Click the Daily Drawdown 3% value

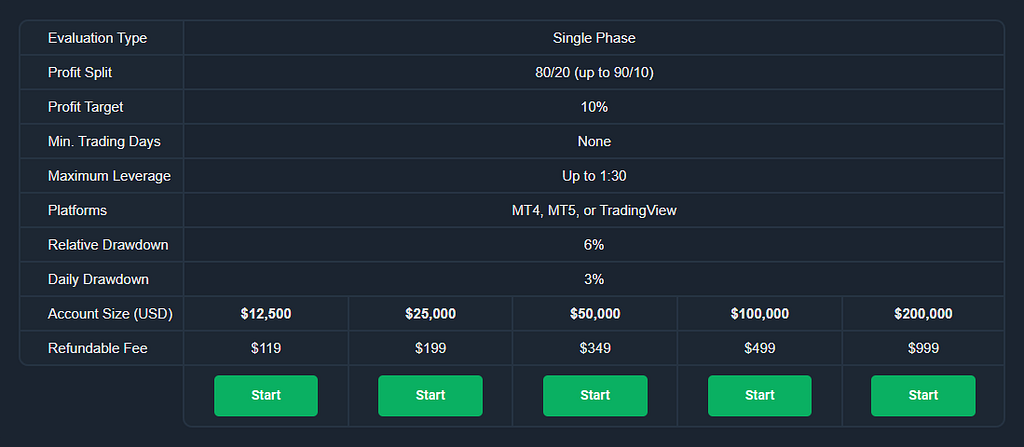click(594, 280)
